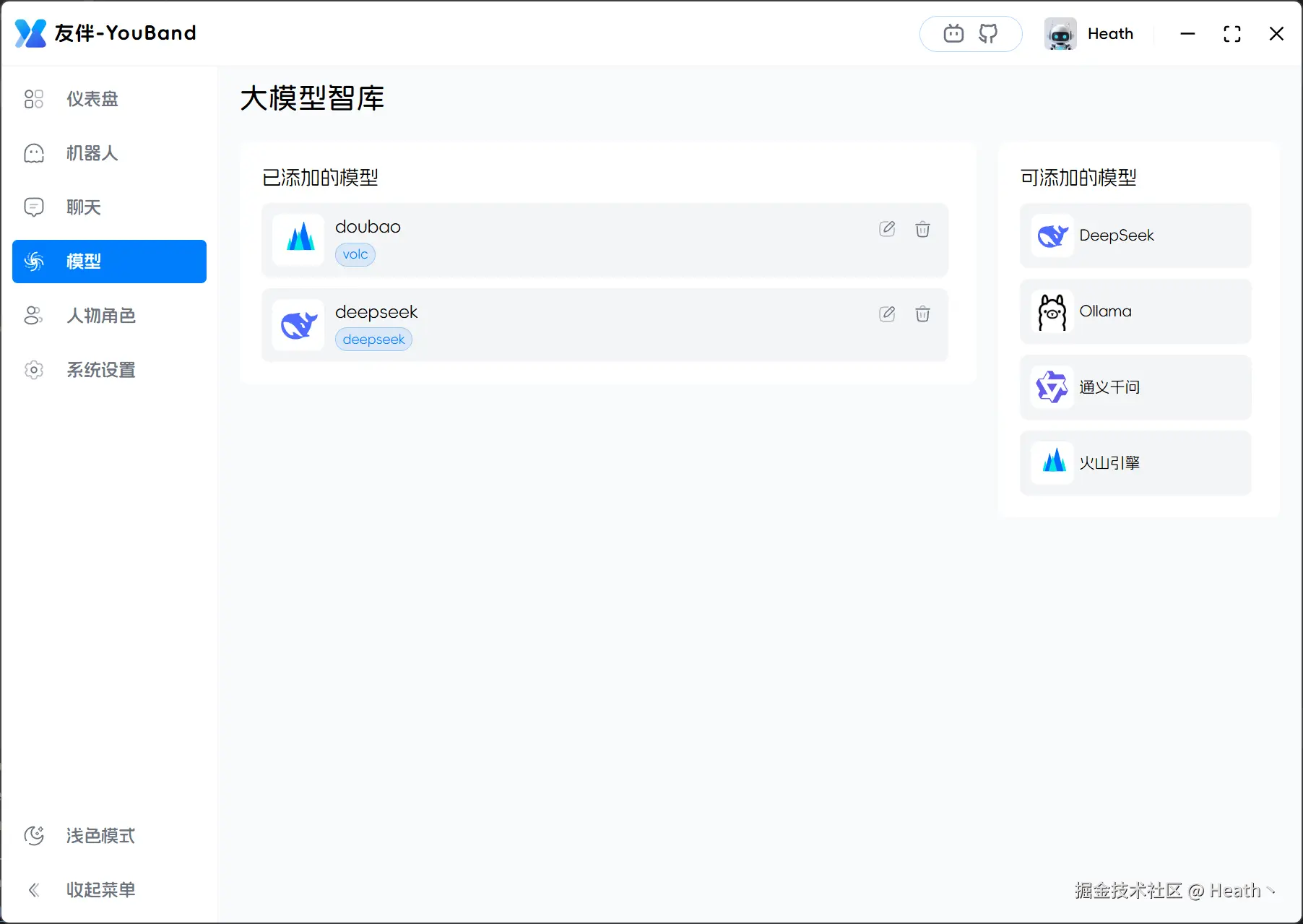1303x924 pixels.
Task: Click the Heath robot avatar
Action: [1060, 33]
